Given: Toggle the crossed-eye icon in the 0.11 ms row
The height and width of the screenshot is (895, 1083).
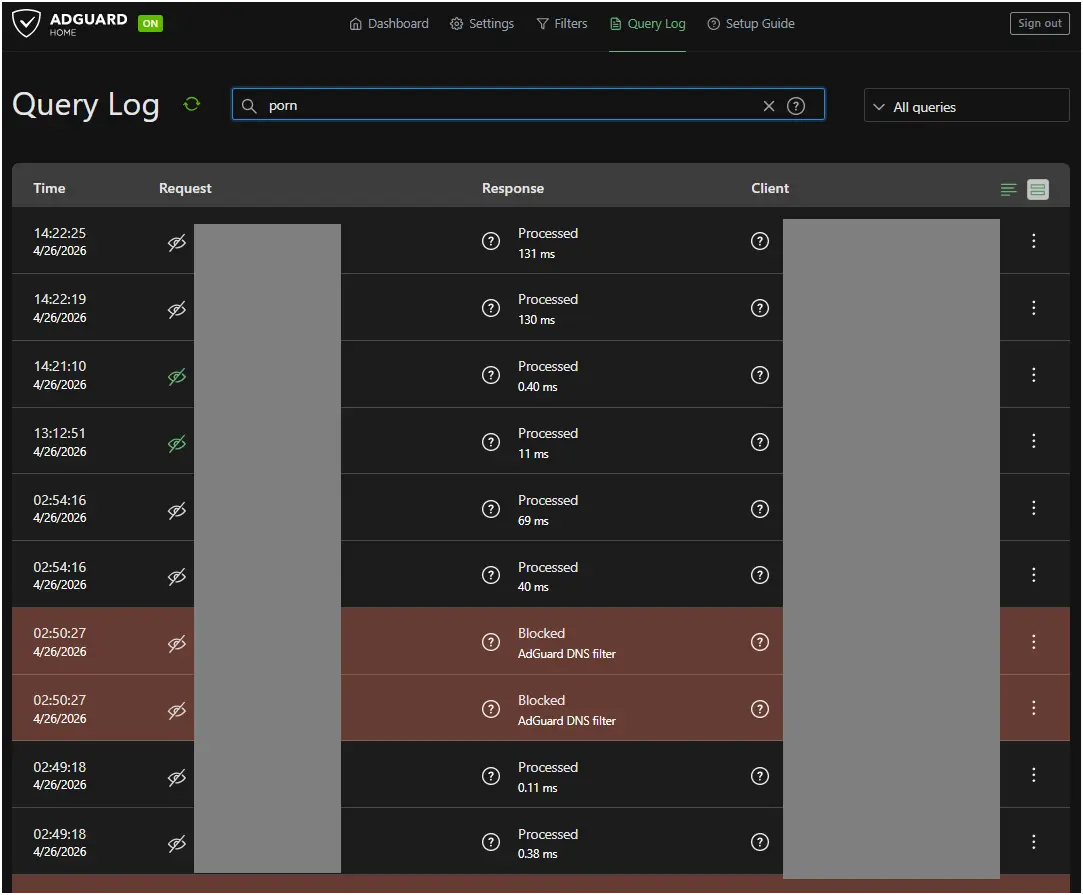Looking at the screenshot, I should (177, 778).
